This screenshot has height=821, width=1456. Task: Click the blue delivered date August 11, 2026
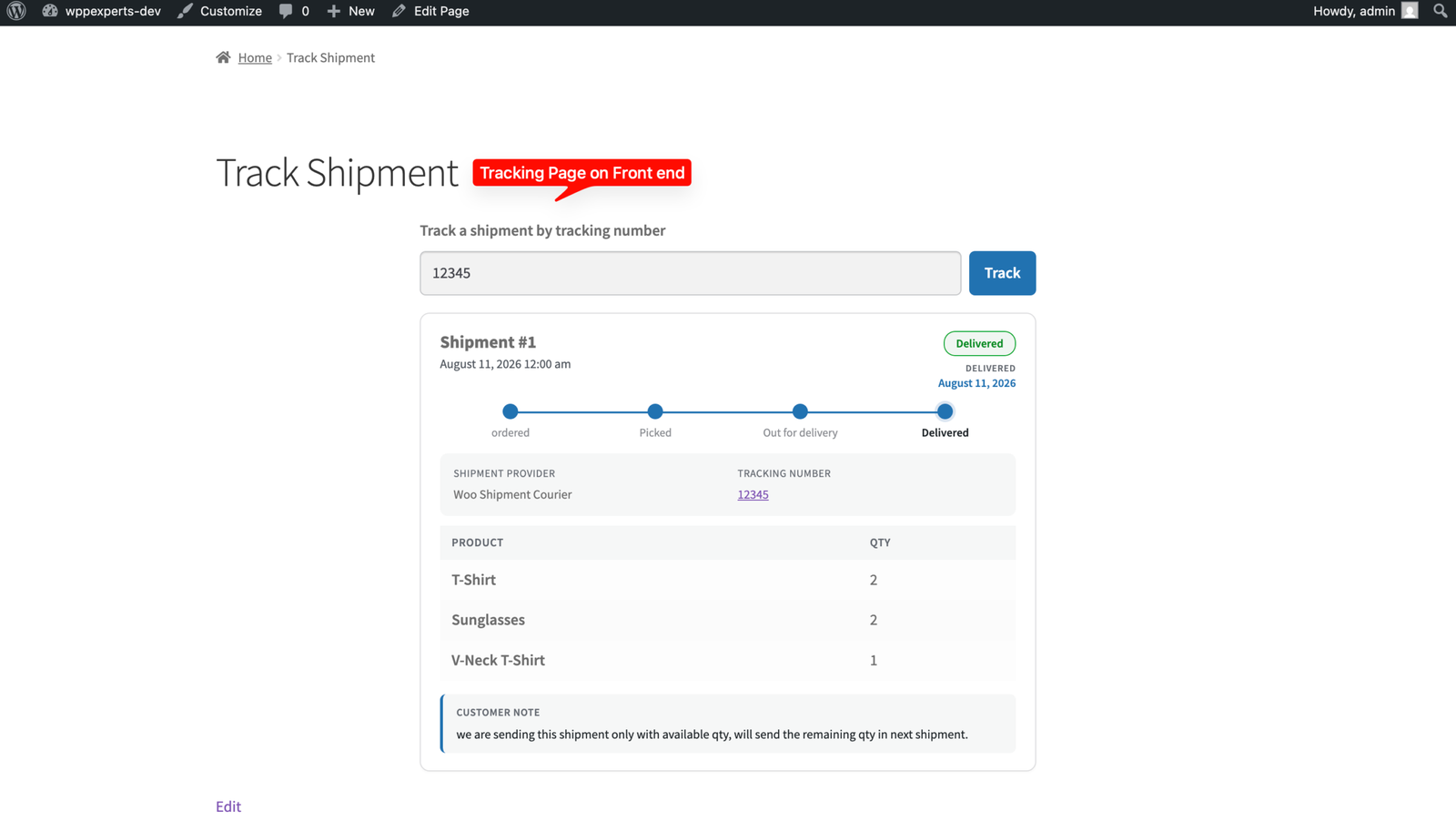point(976,383)
